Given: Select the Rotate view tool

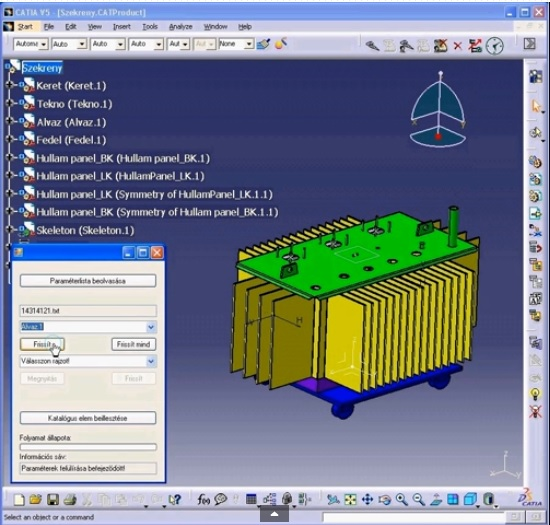Looking at the screenshot, I should pos(384,499).
